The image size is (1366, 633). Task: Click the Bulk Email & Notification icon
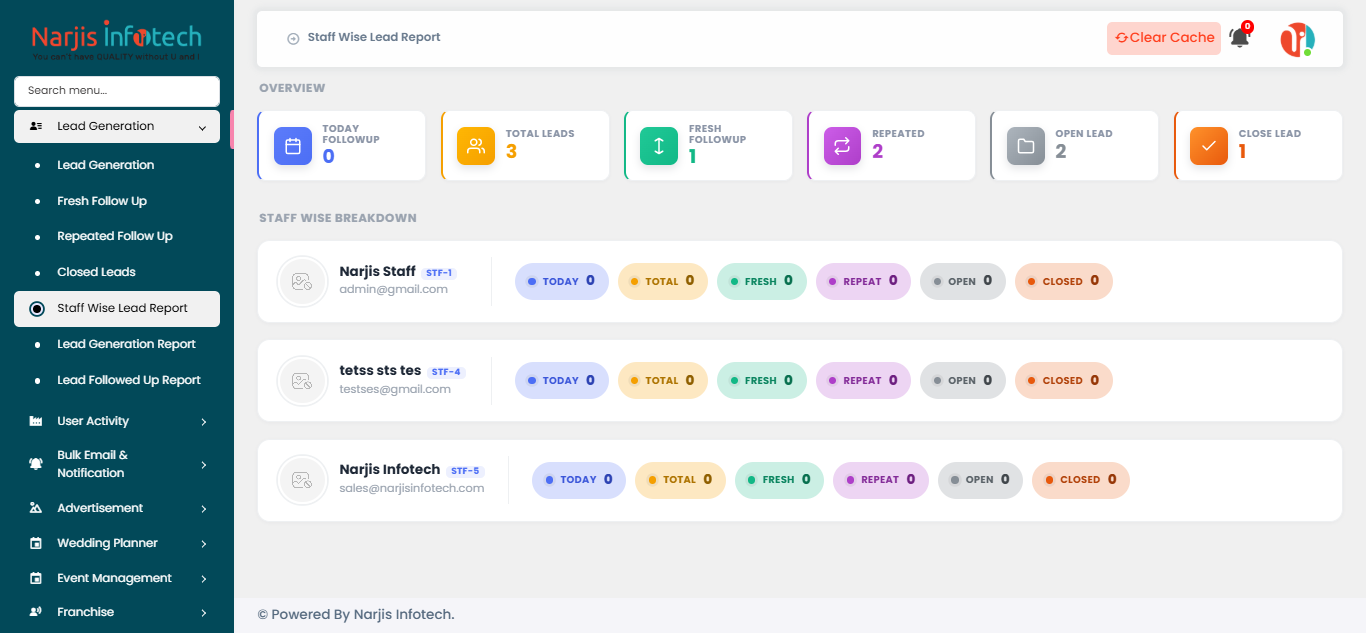[x=36, y=464]
